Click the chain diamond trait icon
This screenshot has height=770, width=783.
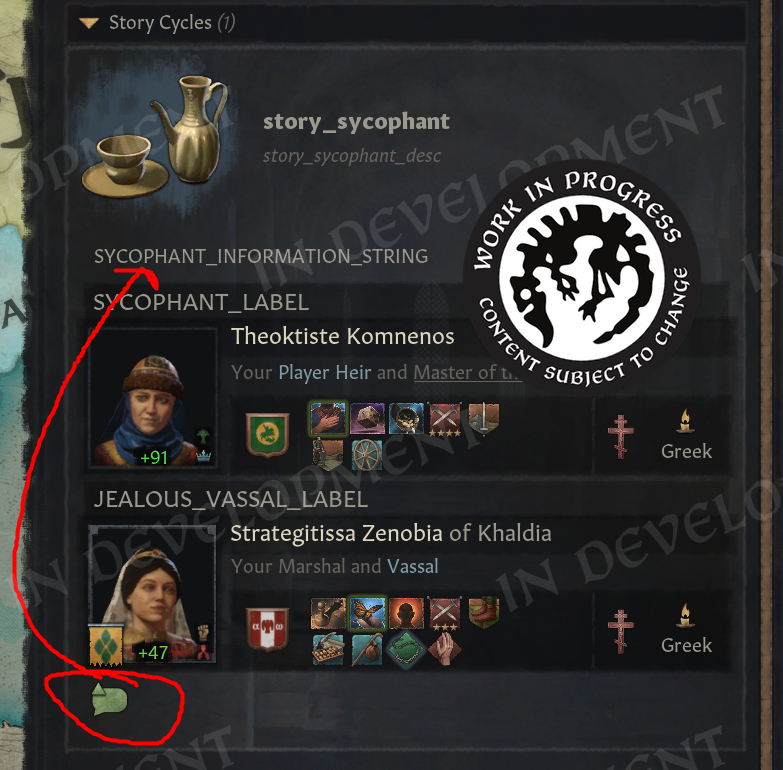click(x=406, y=649)
